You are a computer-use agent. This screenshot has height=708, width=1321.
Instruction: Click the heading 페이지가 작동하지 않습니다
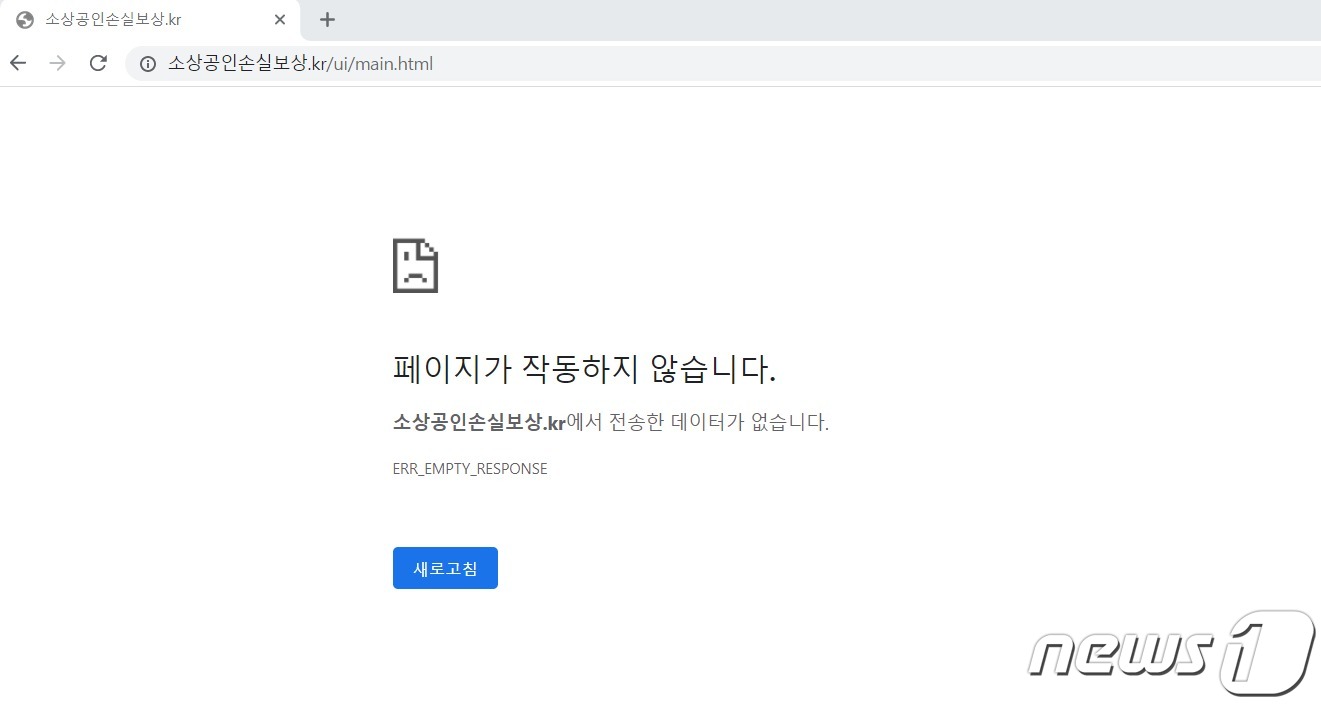click(584, 369)
